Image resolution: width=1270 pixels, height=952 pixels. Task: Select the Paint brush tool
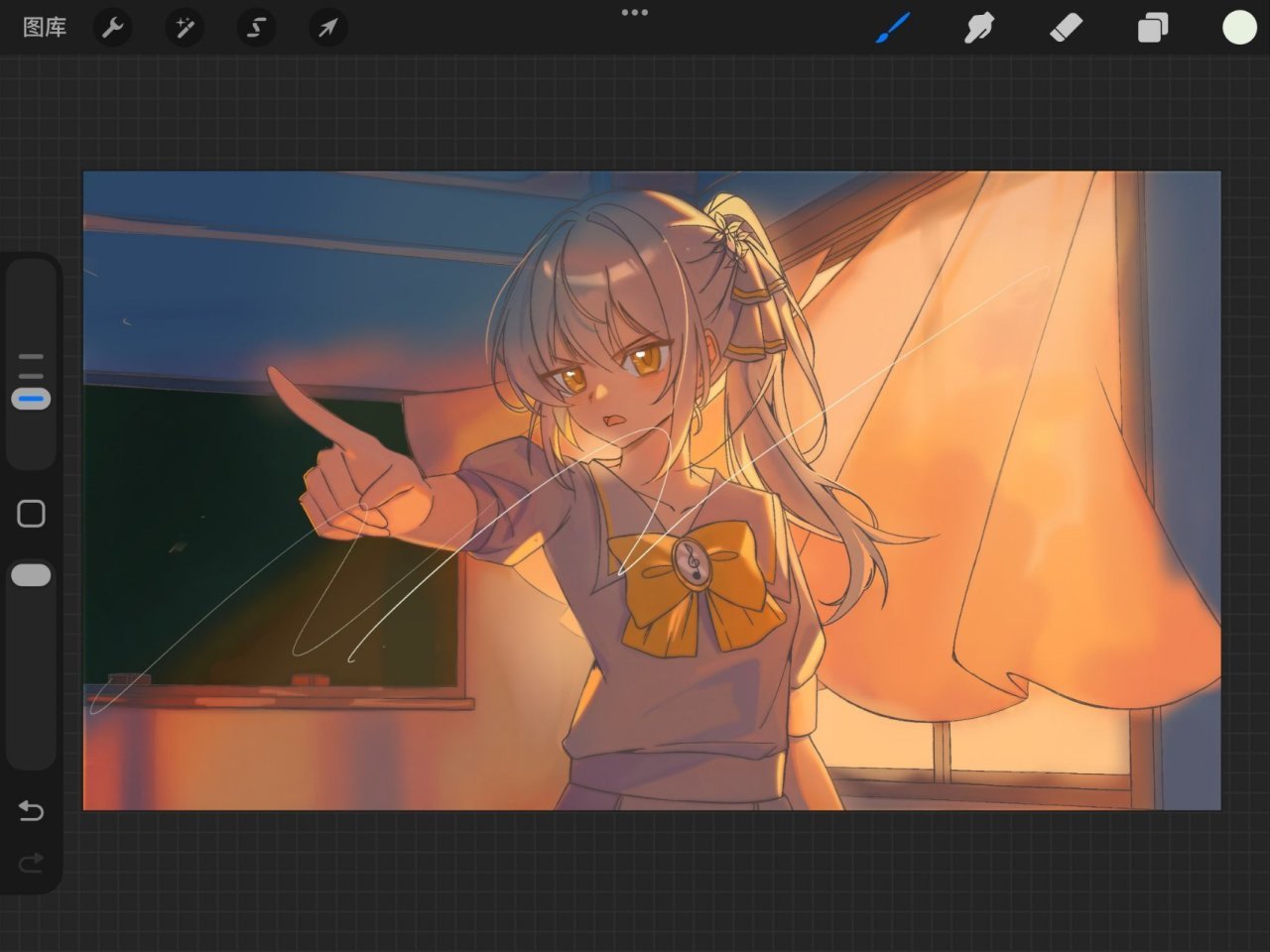[x=893, y=28]
